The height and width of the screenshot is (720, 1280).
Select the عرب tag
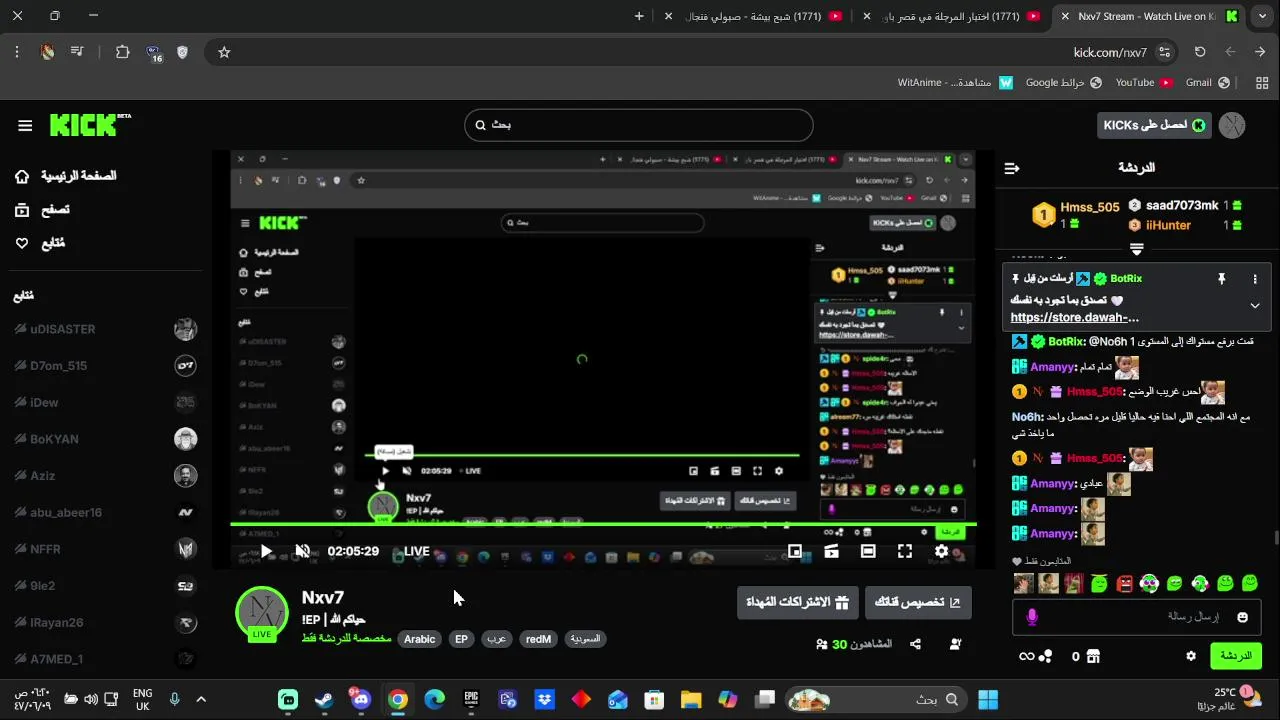point(497,639)
